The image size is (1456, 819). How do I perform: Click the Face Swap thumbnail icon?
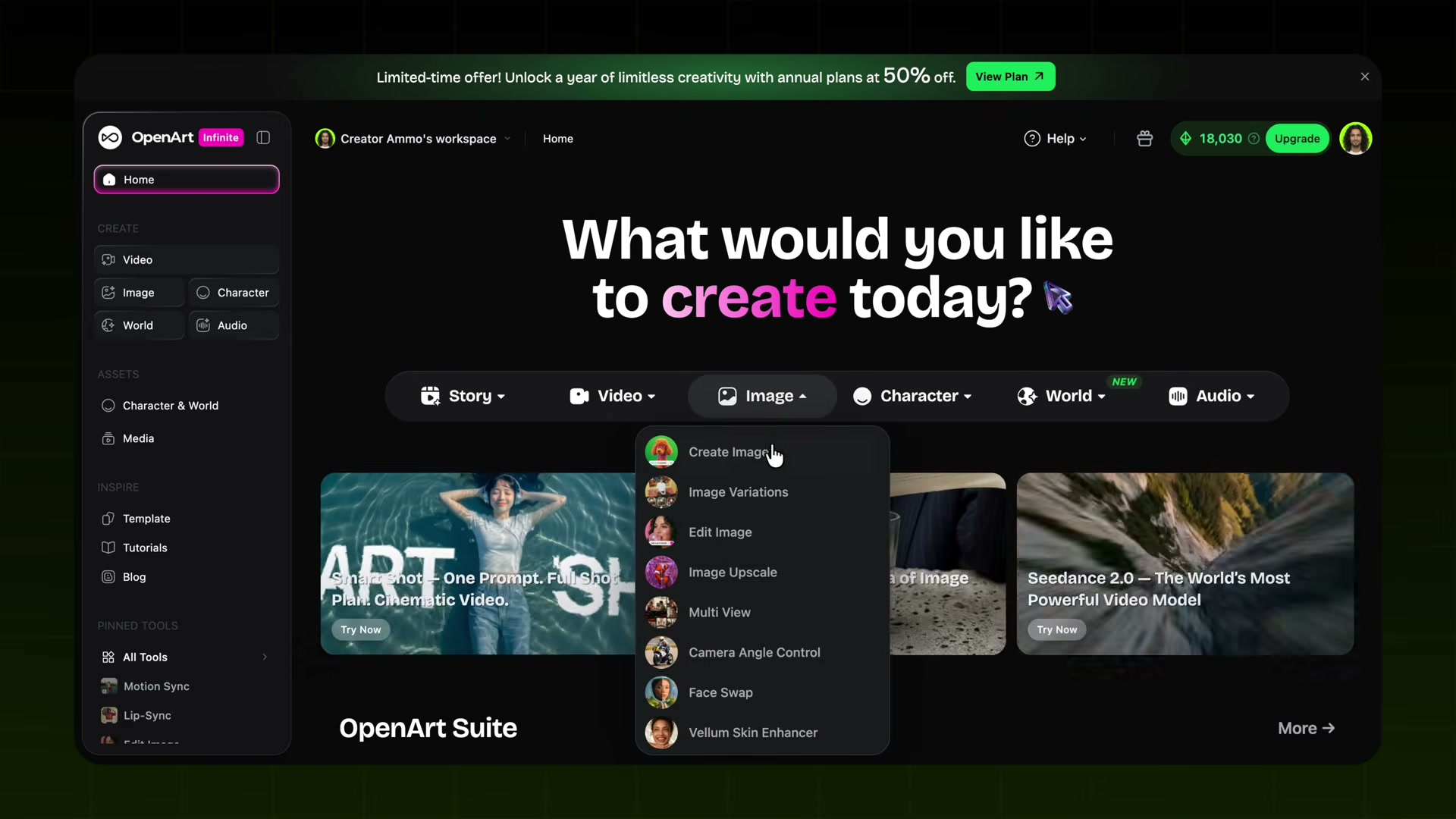pyautogui.click(x=661, y=693)
